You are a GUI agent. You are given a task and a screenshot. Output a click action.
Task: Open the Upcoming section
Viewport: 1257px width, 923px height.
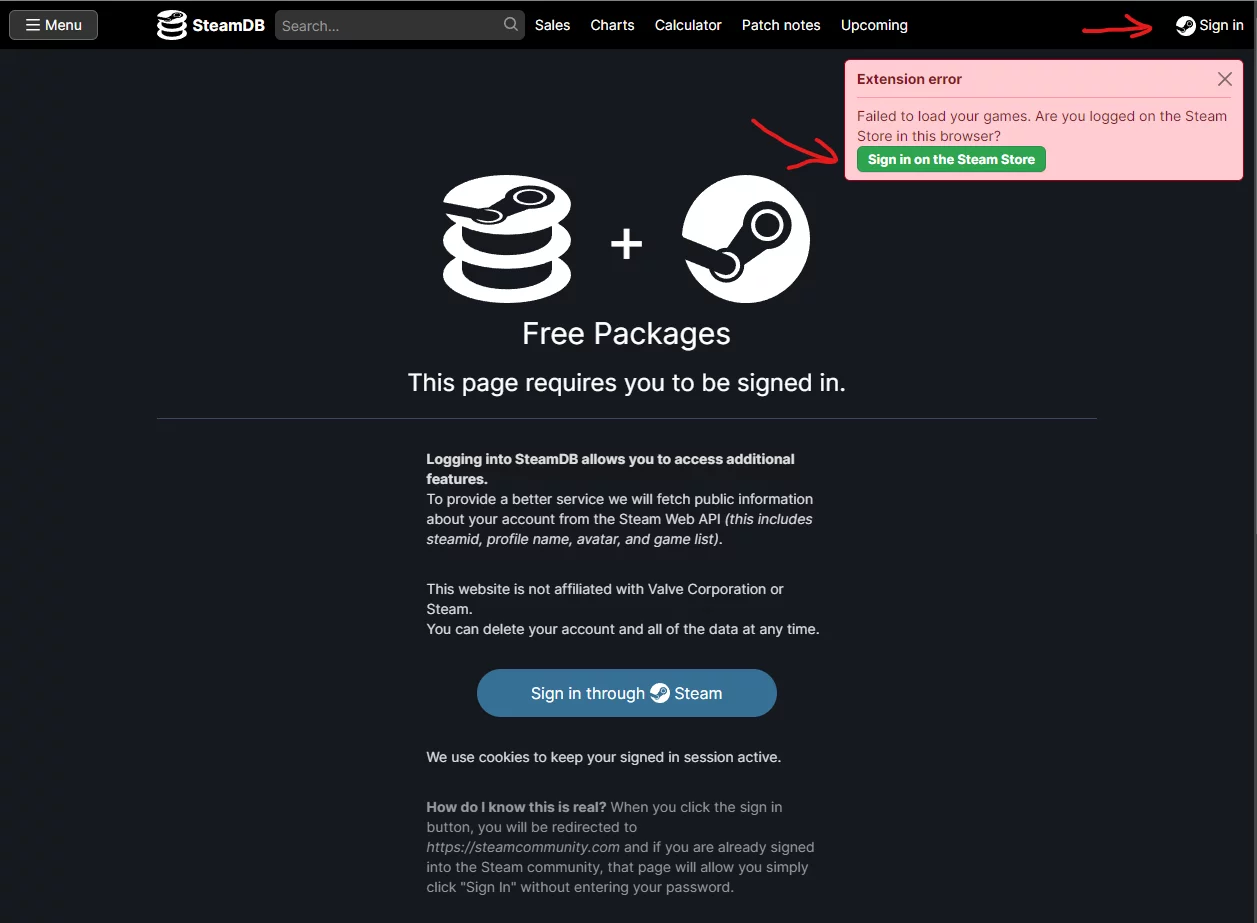874,25
